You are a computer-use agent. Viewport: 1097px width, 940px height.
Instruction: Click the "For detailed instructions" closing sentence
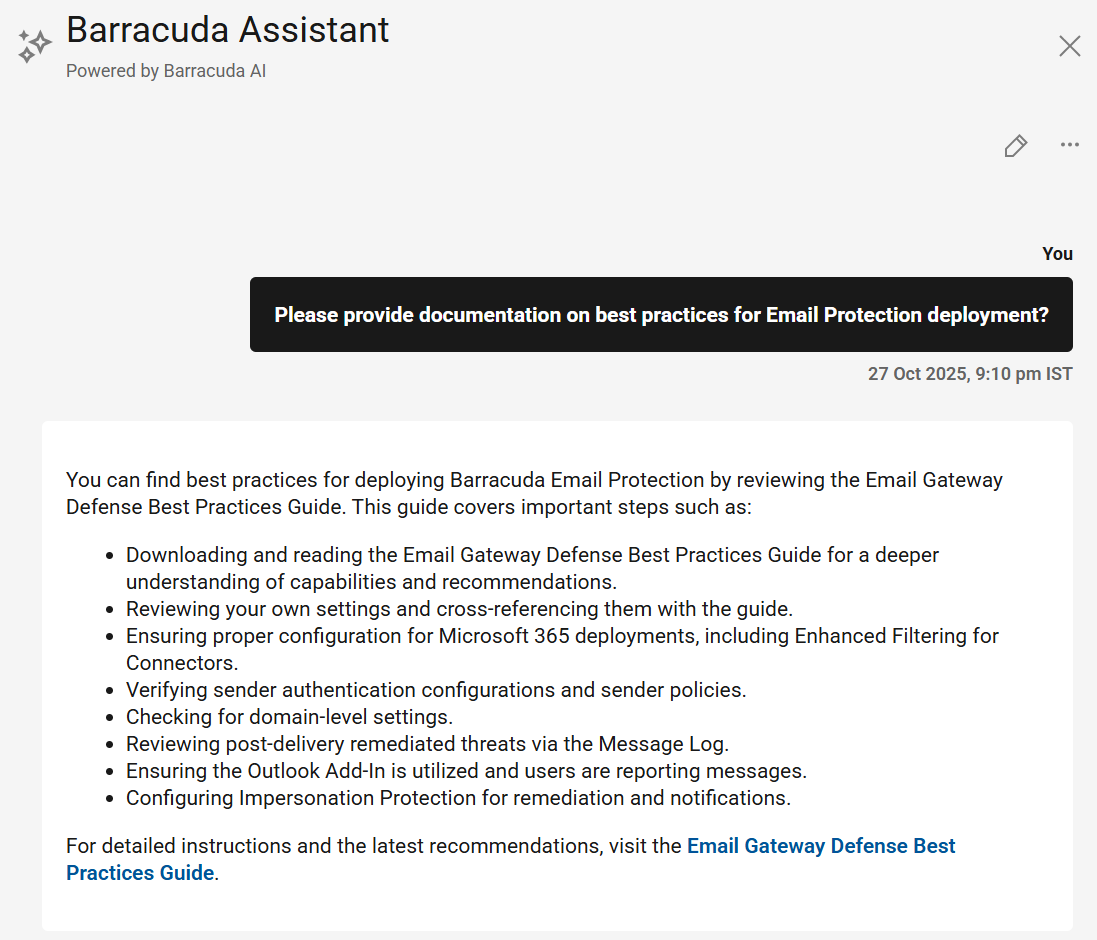375,846
